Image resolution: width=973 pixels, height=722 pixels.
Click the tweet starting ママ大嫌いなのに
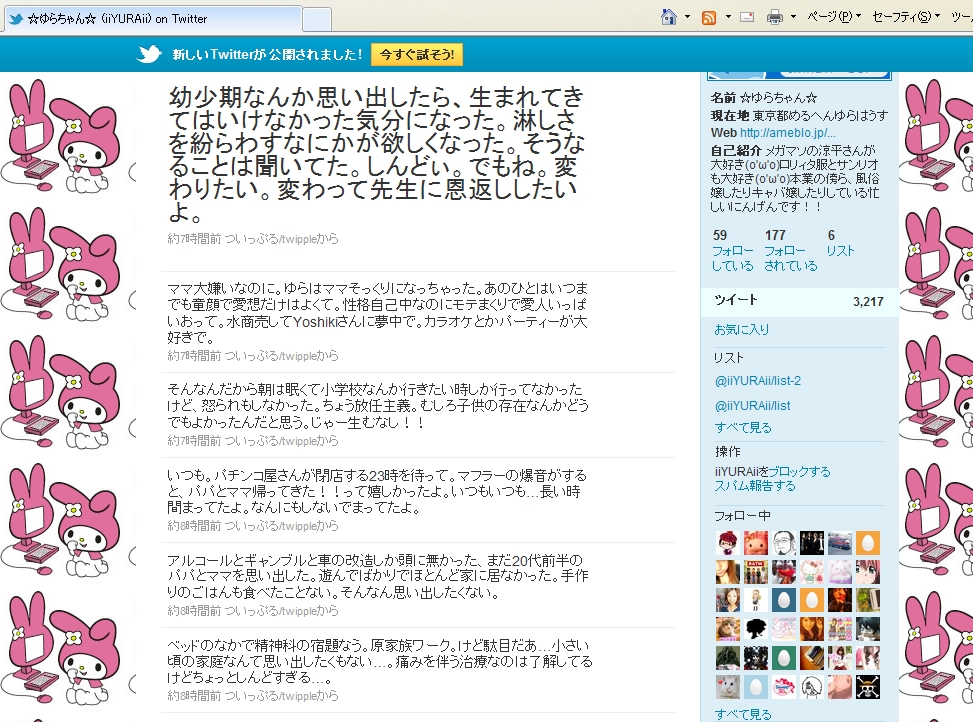pos(377,313)
